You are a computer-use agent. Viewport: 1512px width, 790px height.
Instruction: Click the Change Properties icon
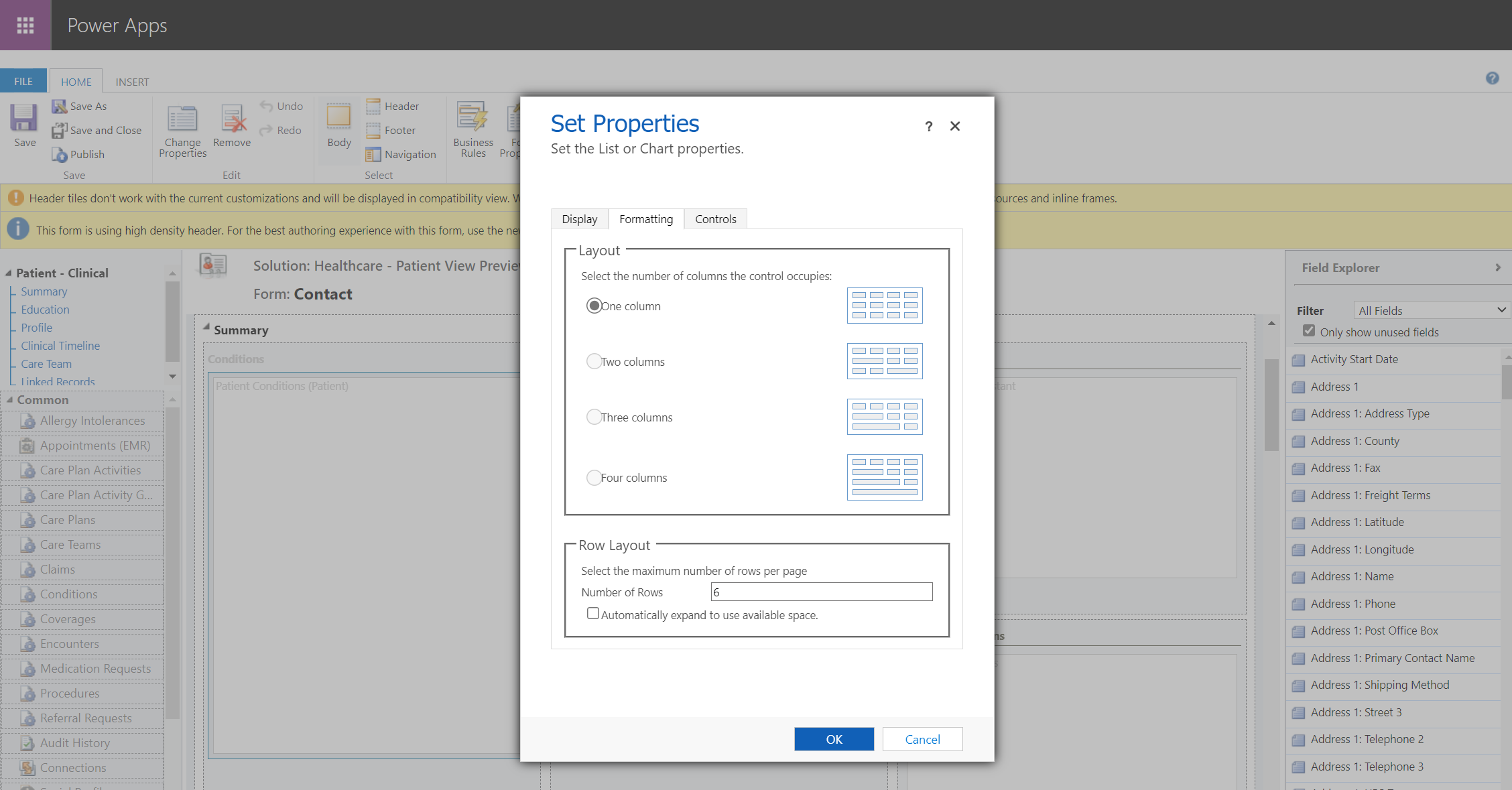182,119
